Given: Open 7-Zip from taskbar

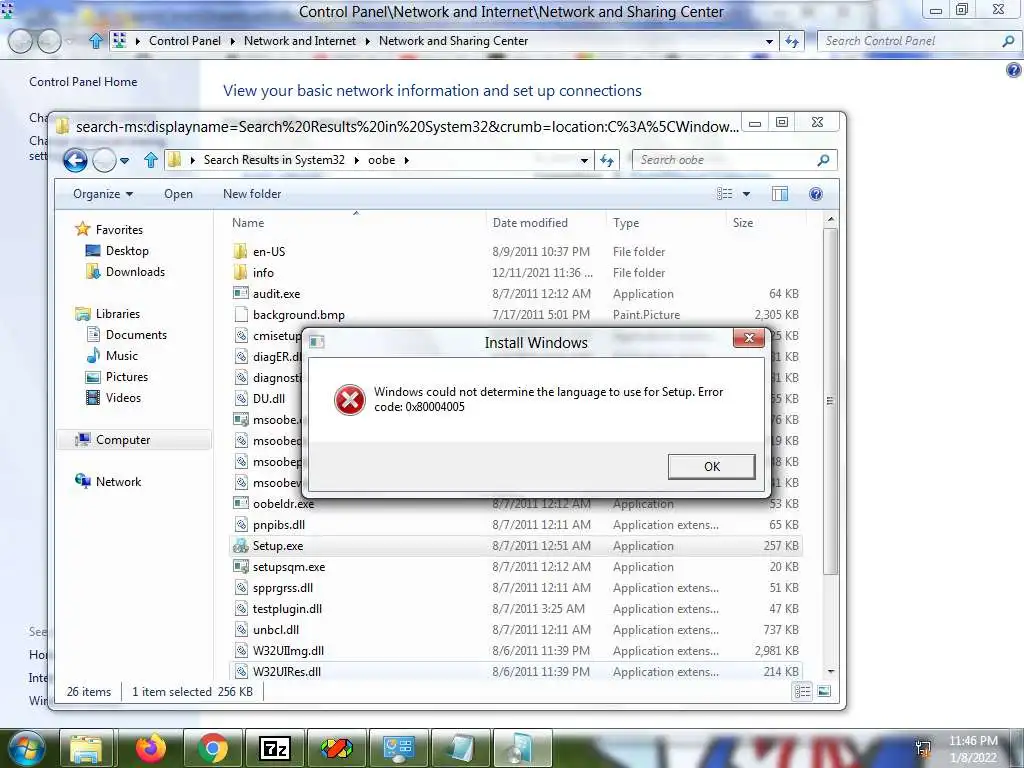Looking at the screenshot, I should (x=274, y=748).
